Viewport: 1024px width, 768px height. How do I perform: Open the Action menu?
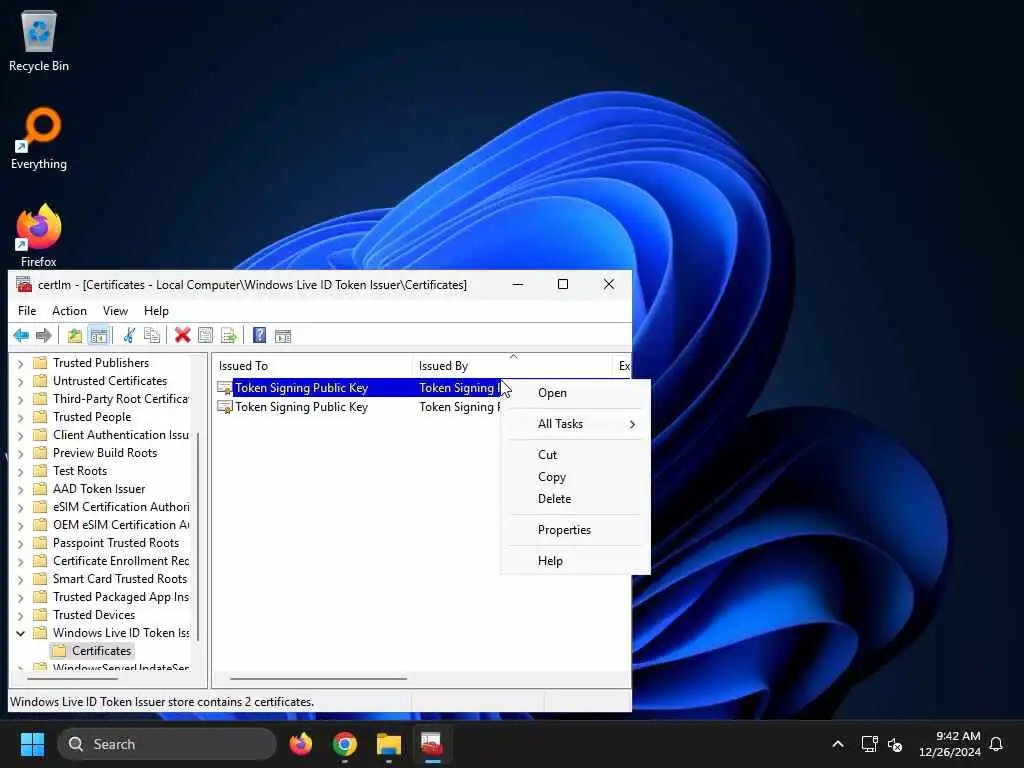click(69, 311)
